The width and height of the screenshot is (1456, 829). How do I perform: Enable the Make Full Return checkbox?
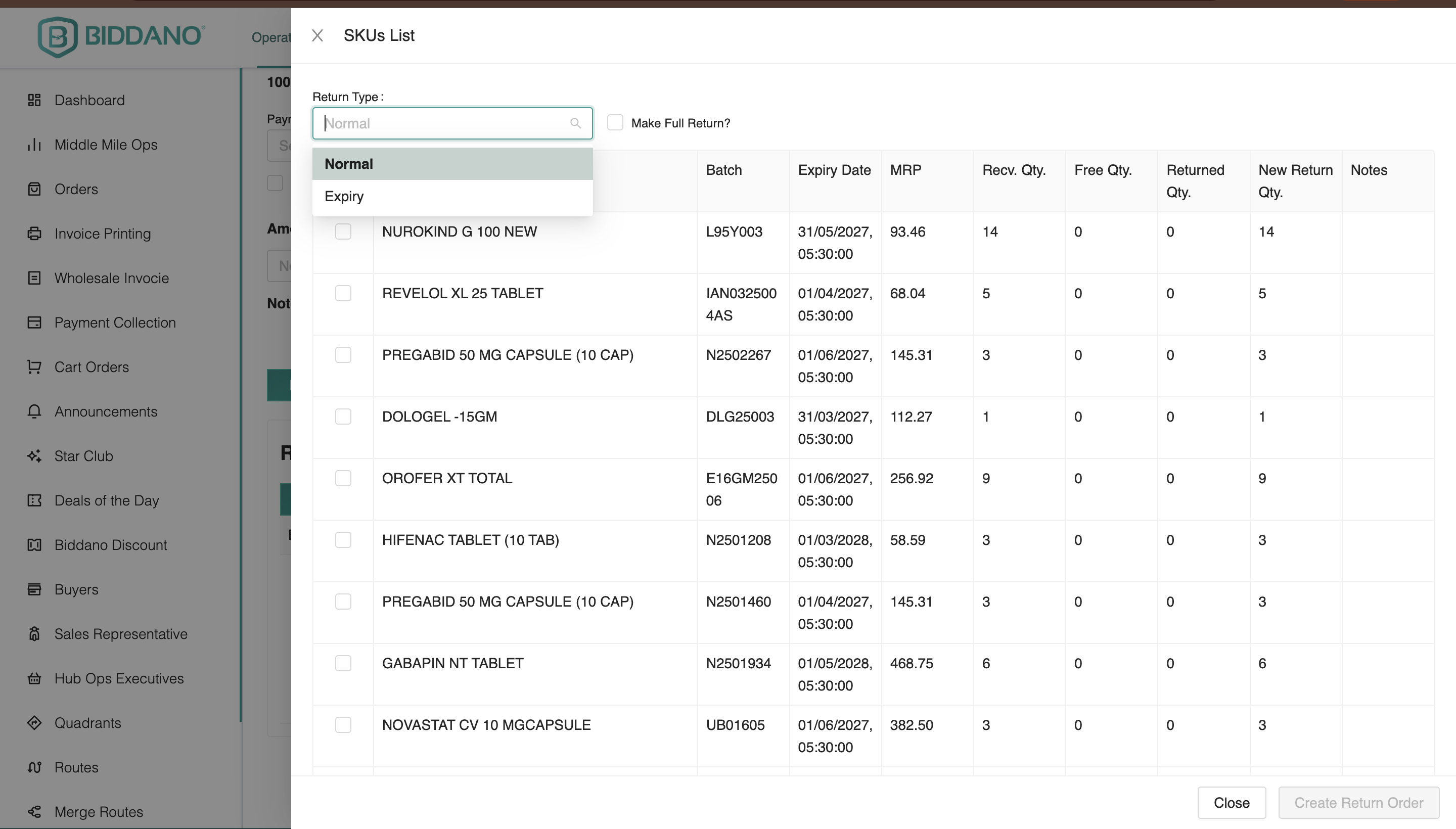click(x=615, y=122)
